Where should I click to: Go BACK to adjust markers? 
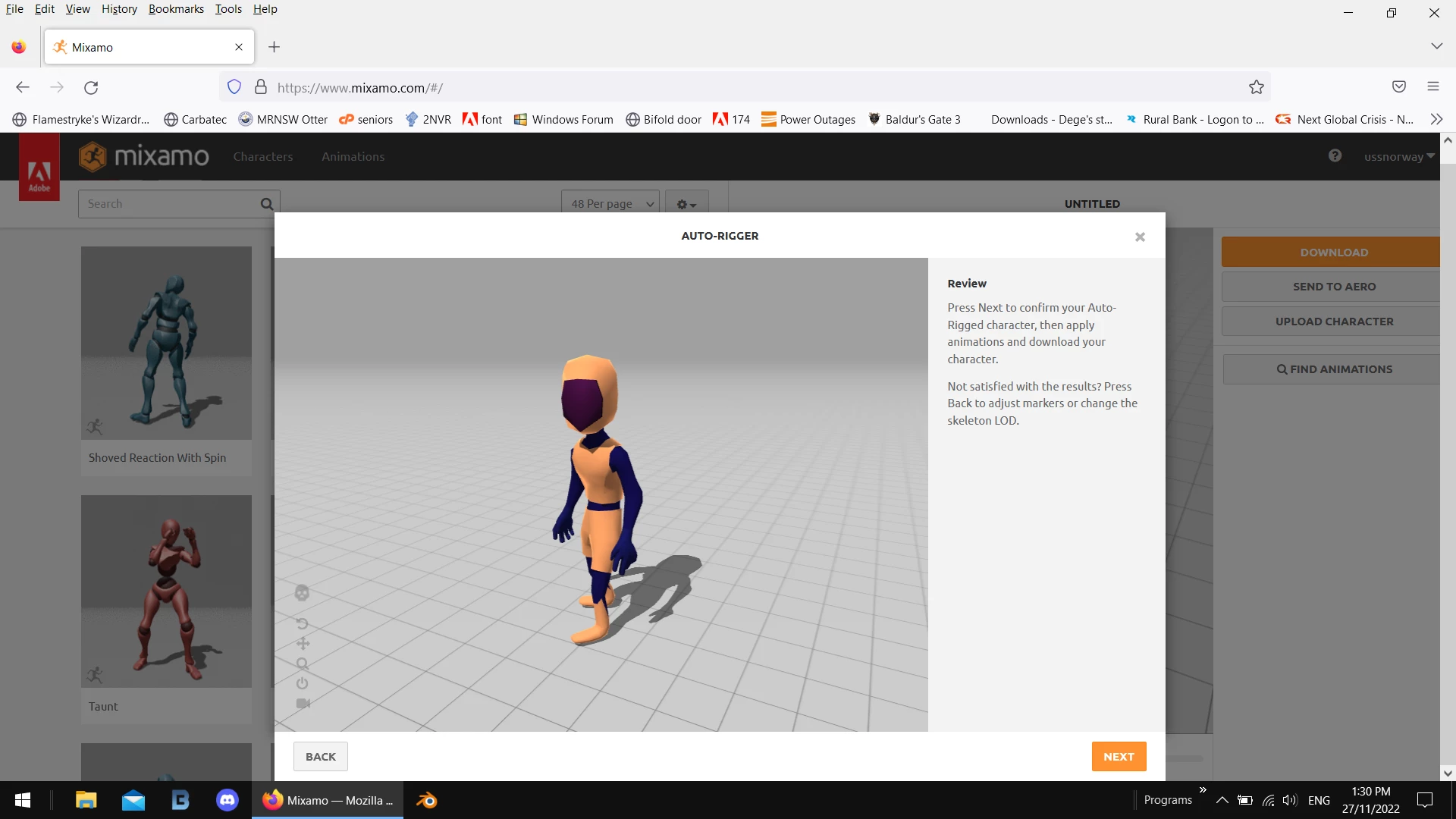click(x=320, y=757)
